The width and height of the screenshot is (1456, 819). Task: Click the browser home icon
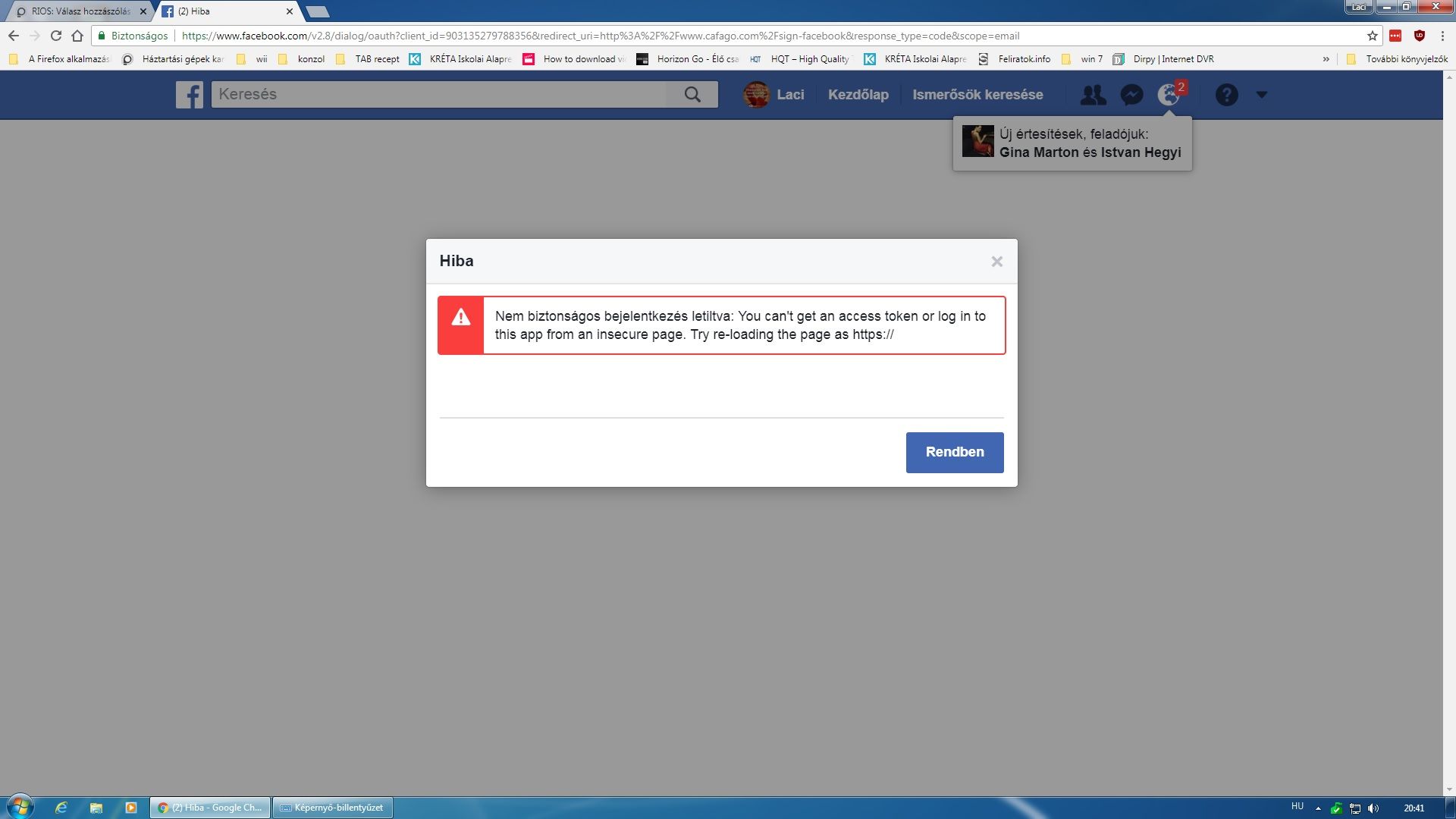(x=77, y=36)
